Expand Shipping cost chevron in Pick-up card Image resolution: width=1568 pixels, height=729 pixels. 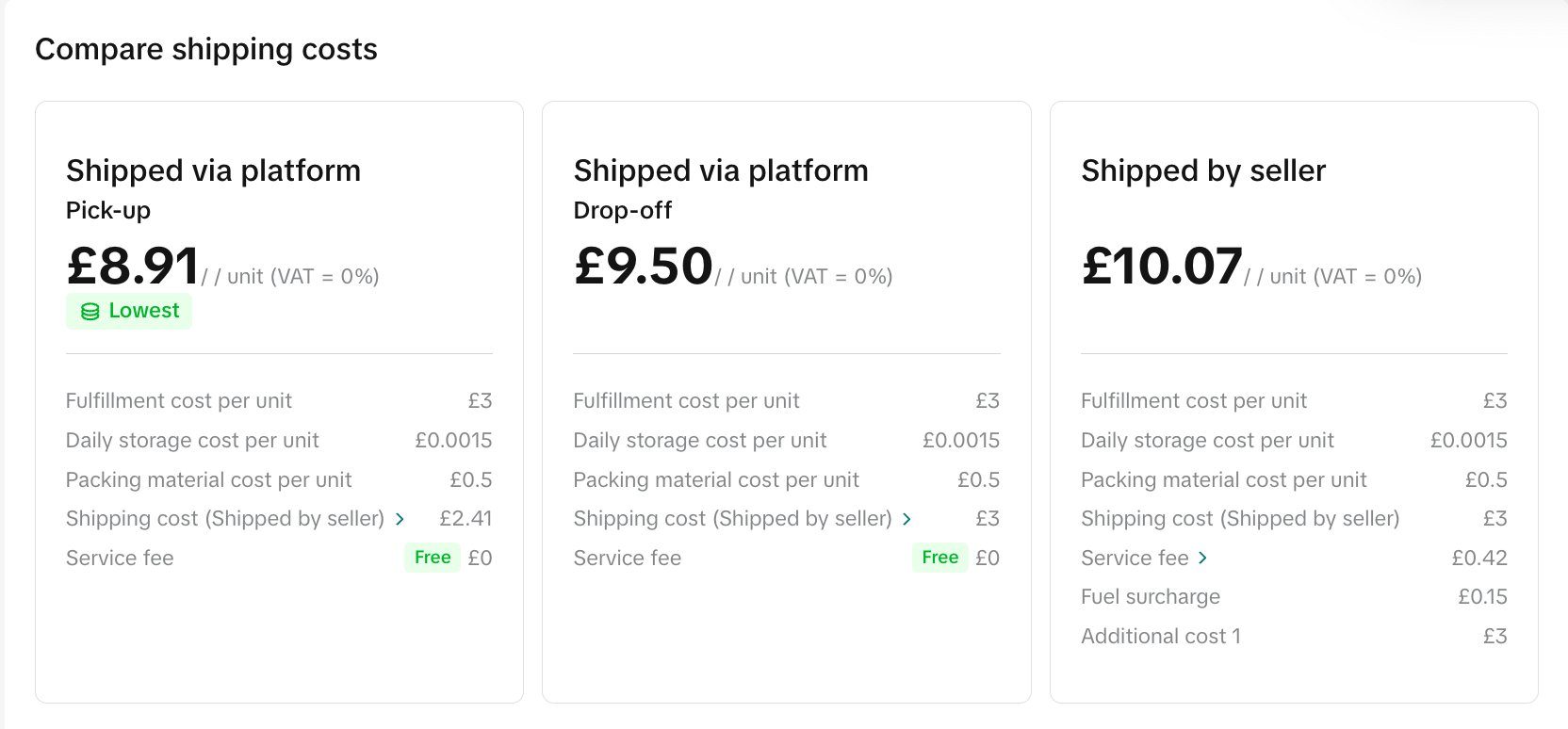[x=400, y=519]
